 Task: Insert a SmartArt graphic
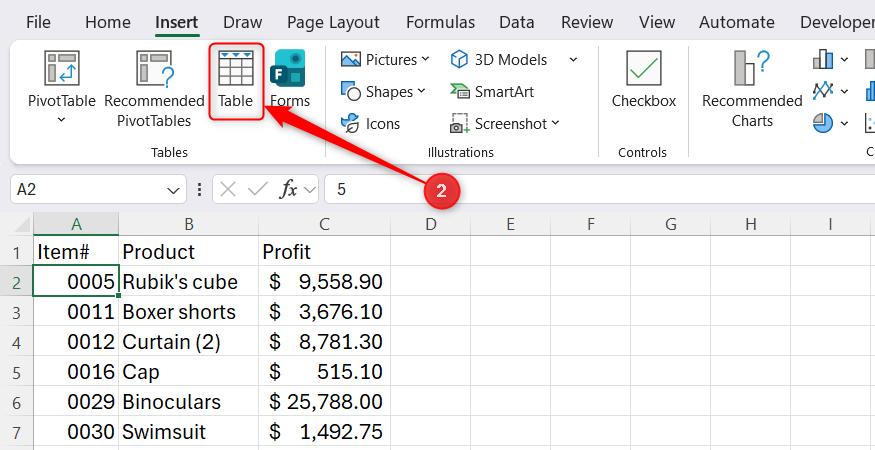tap(492, 92)
